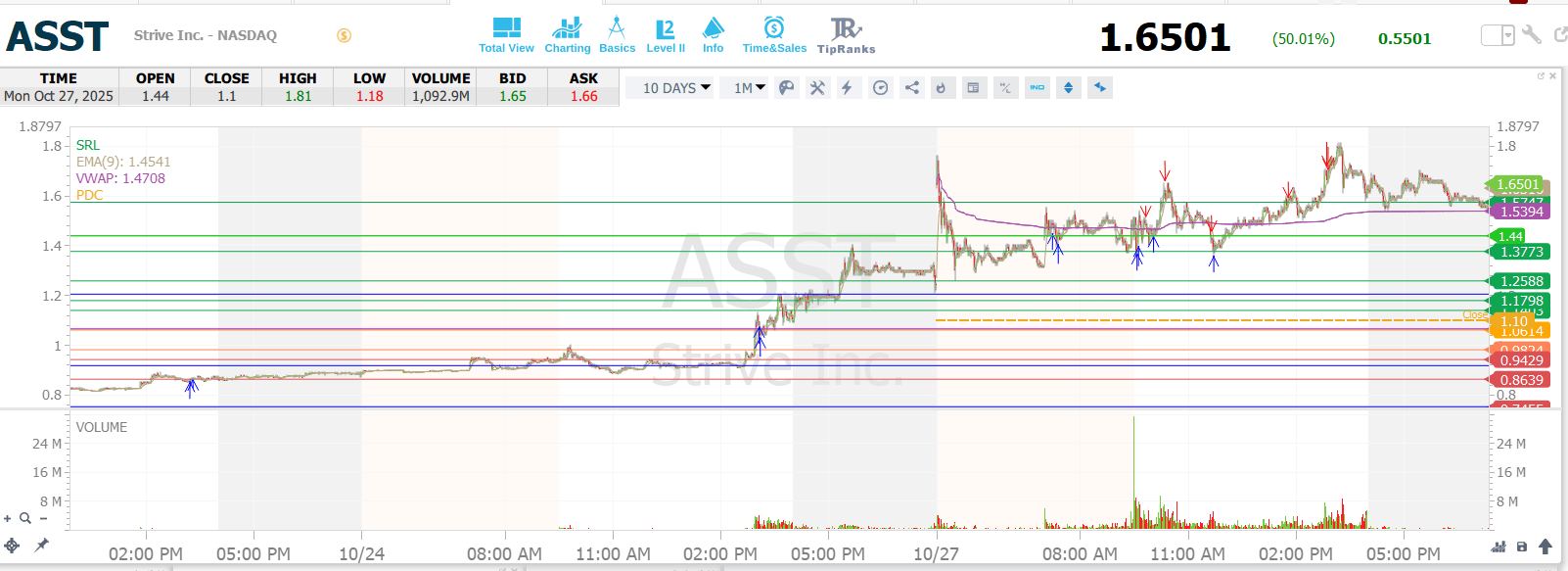Click the HIGH value 1.81

pyautogui.click(x=298, y=96)
